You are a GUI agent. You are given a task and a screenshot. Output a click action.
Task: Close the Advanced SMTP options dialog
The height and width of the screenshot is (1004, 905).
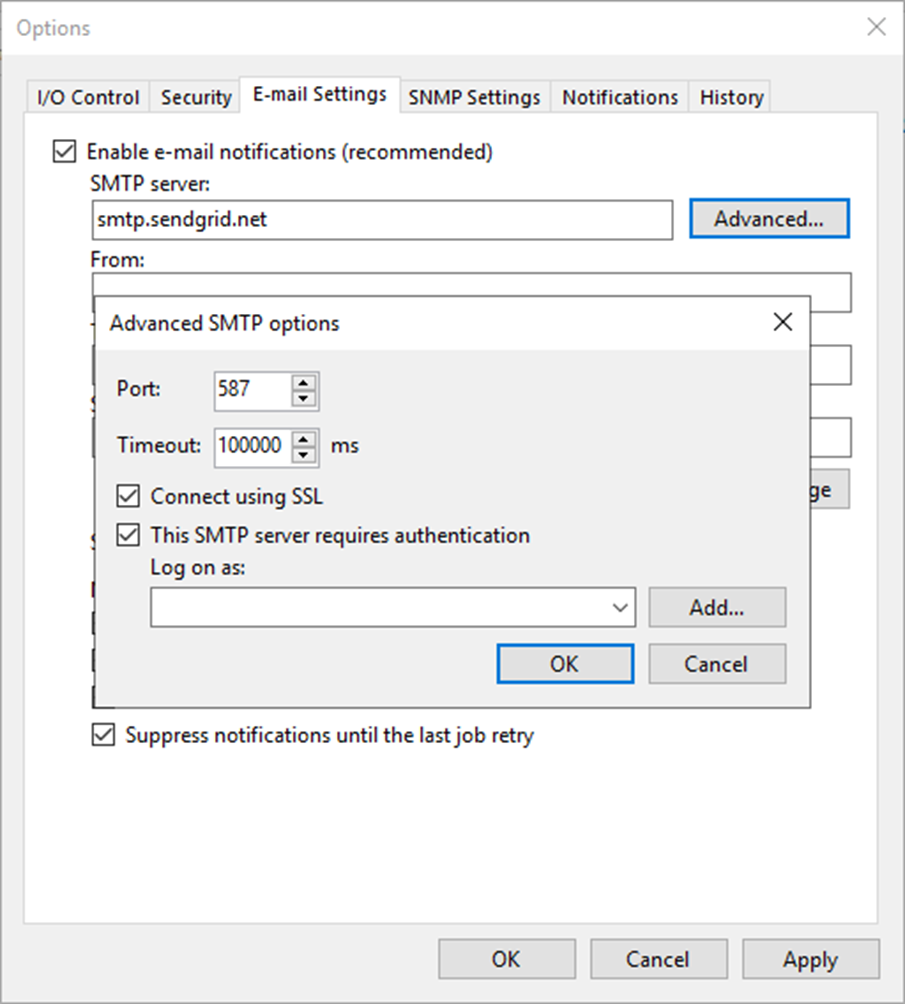pyautogui.click(x=782, y=322)
